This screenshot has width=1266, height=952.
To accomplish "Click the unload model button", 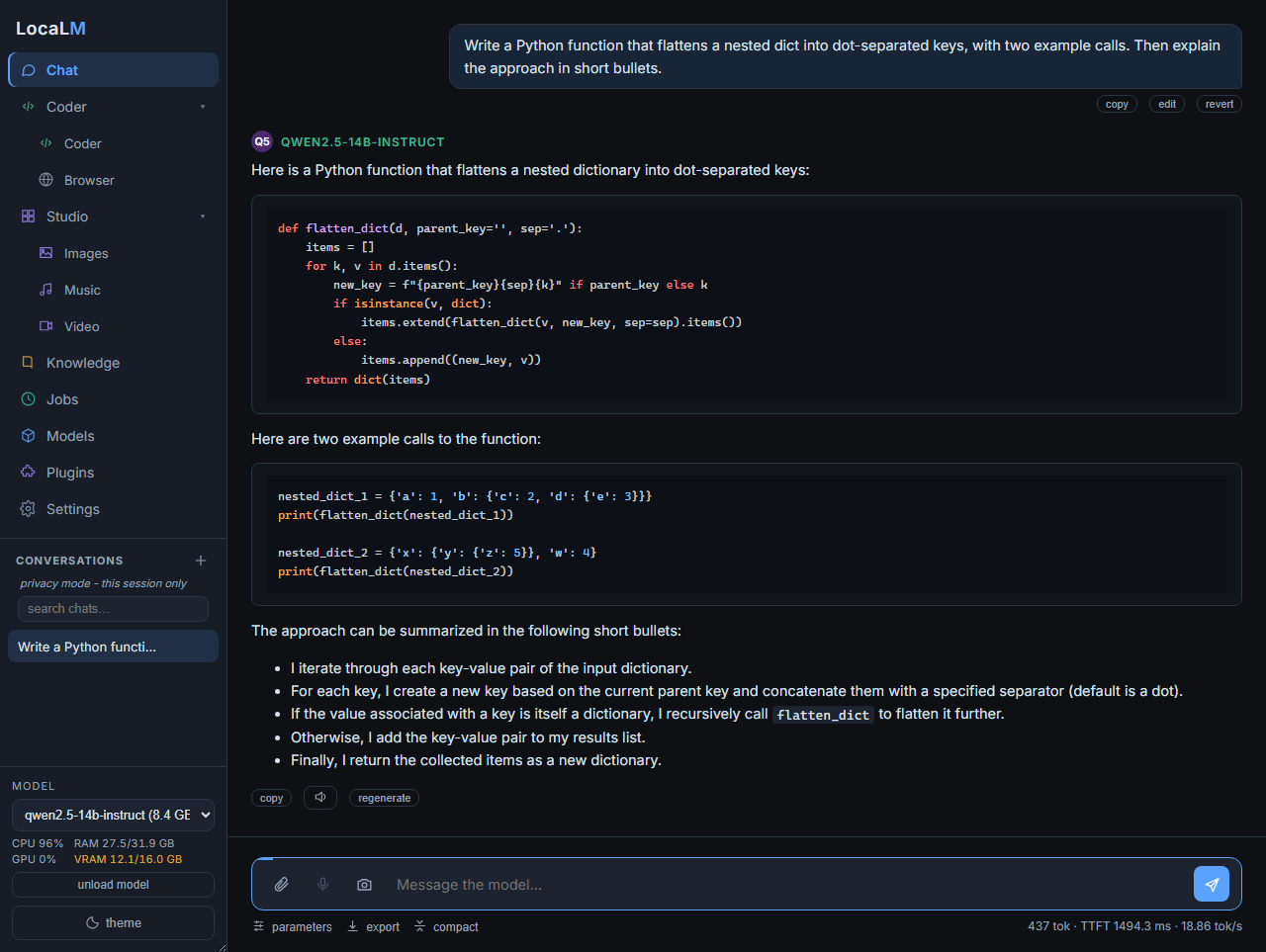I will (x=113, y=885).
